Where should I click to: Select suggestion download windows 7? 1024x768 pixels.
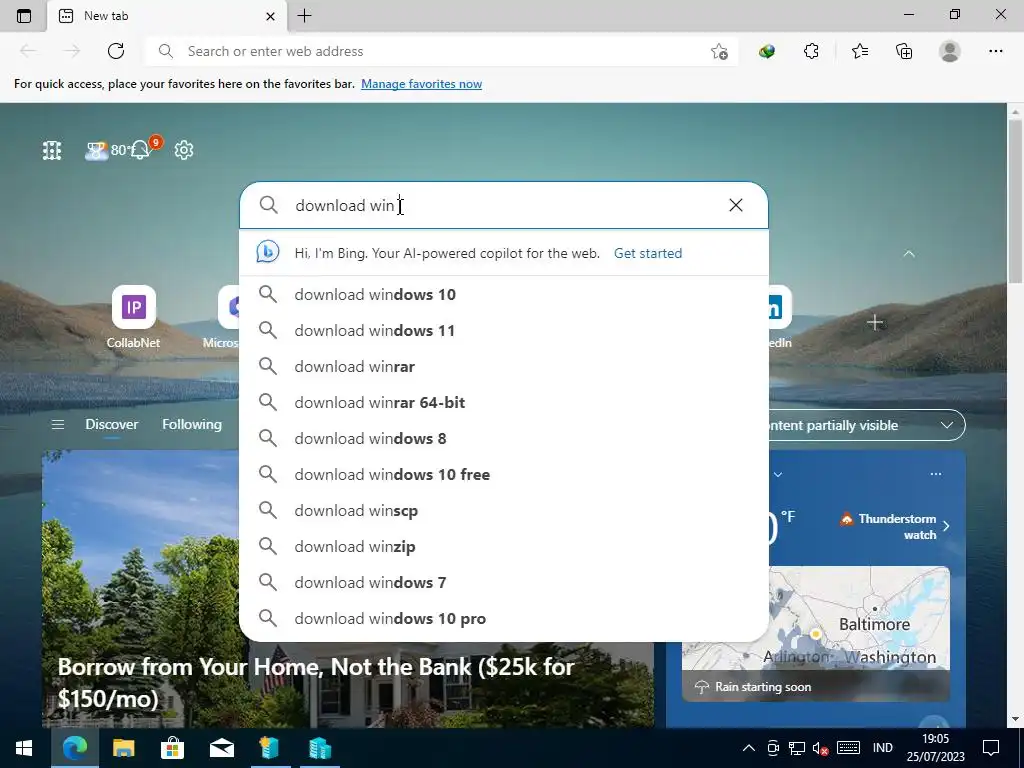(x=504, y=582)
